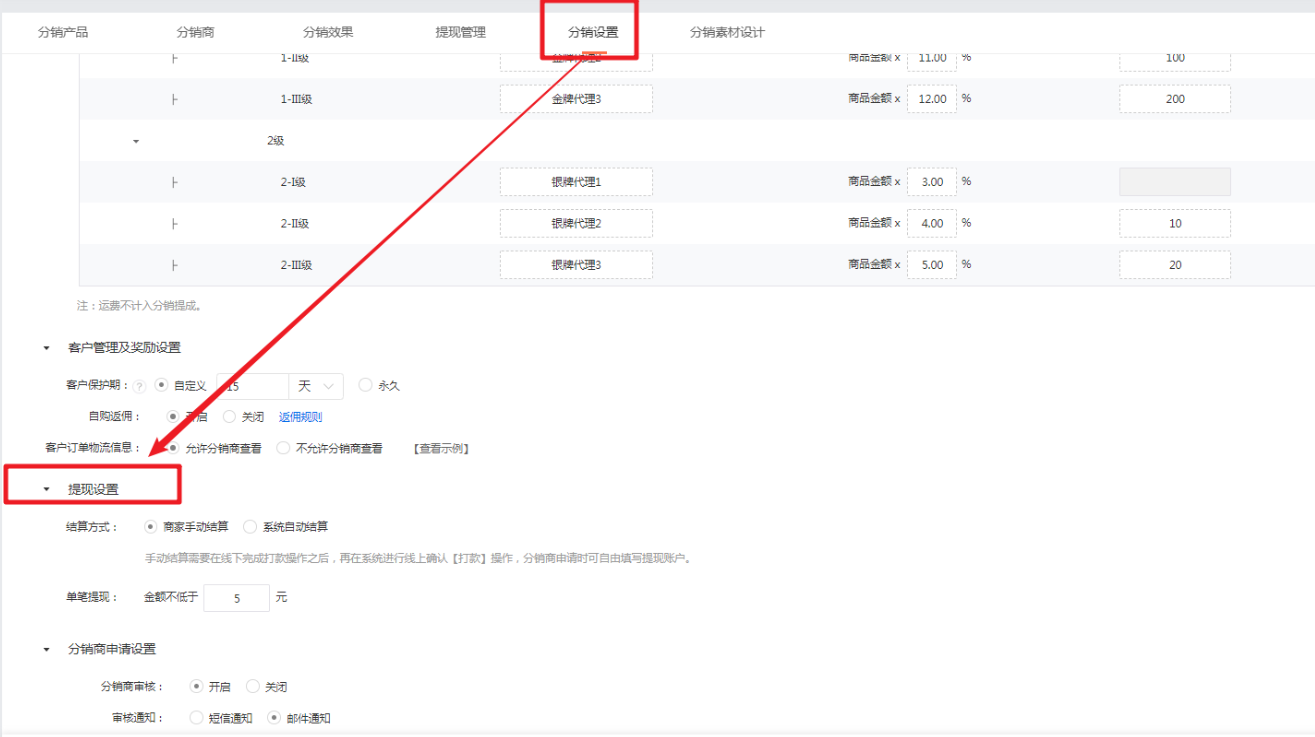The image size is (1315, 737).
Task: Click the 2-III级 commission percentage field
Action: [932, 265]
